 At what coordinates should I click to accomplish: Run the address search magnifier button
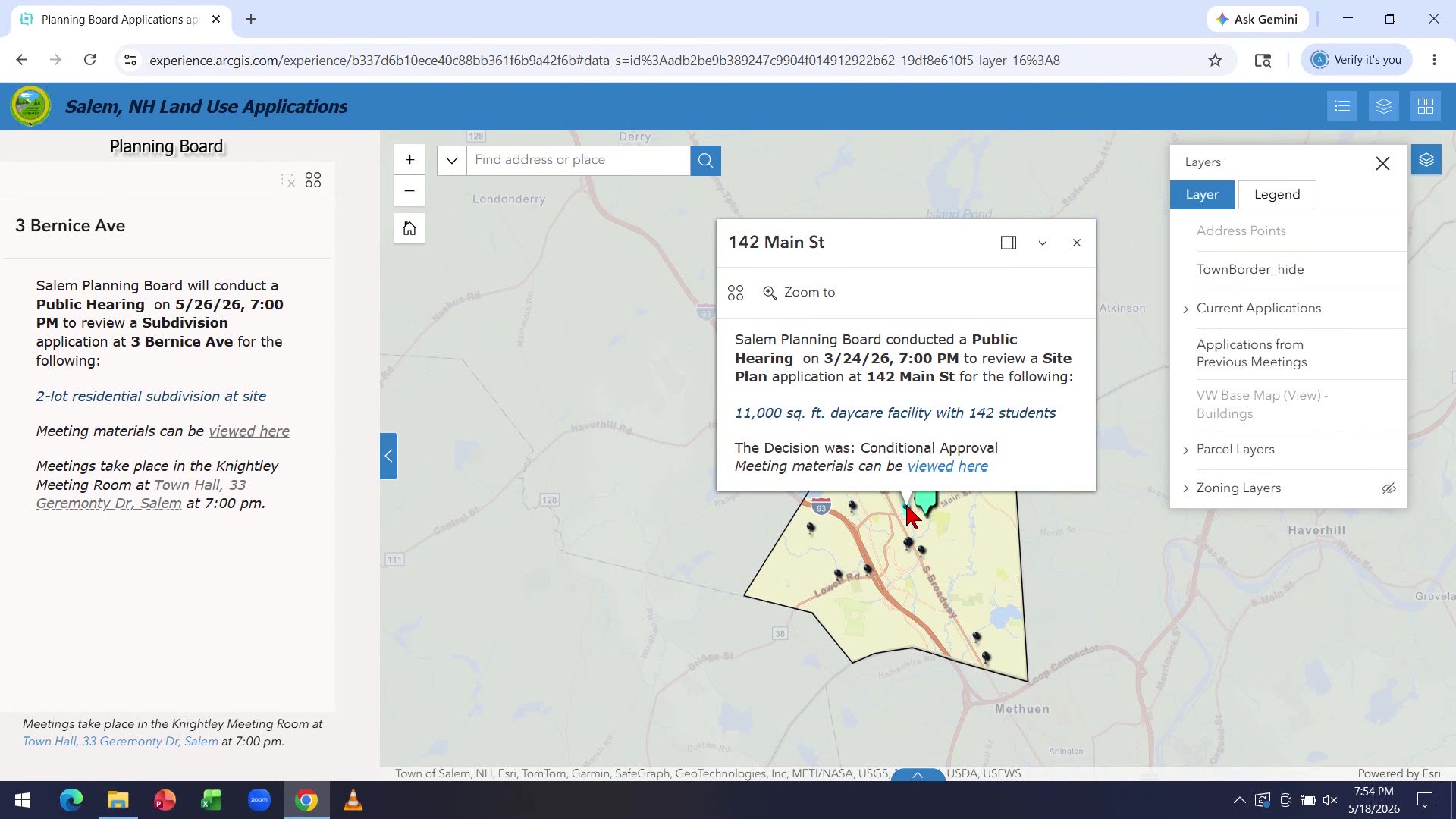[705, 160]
